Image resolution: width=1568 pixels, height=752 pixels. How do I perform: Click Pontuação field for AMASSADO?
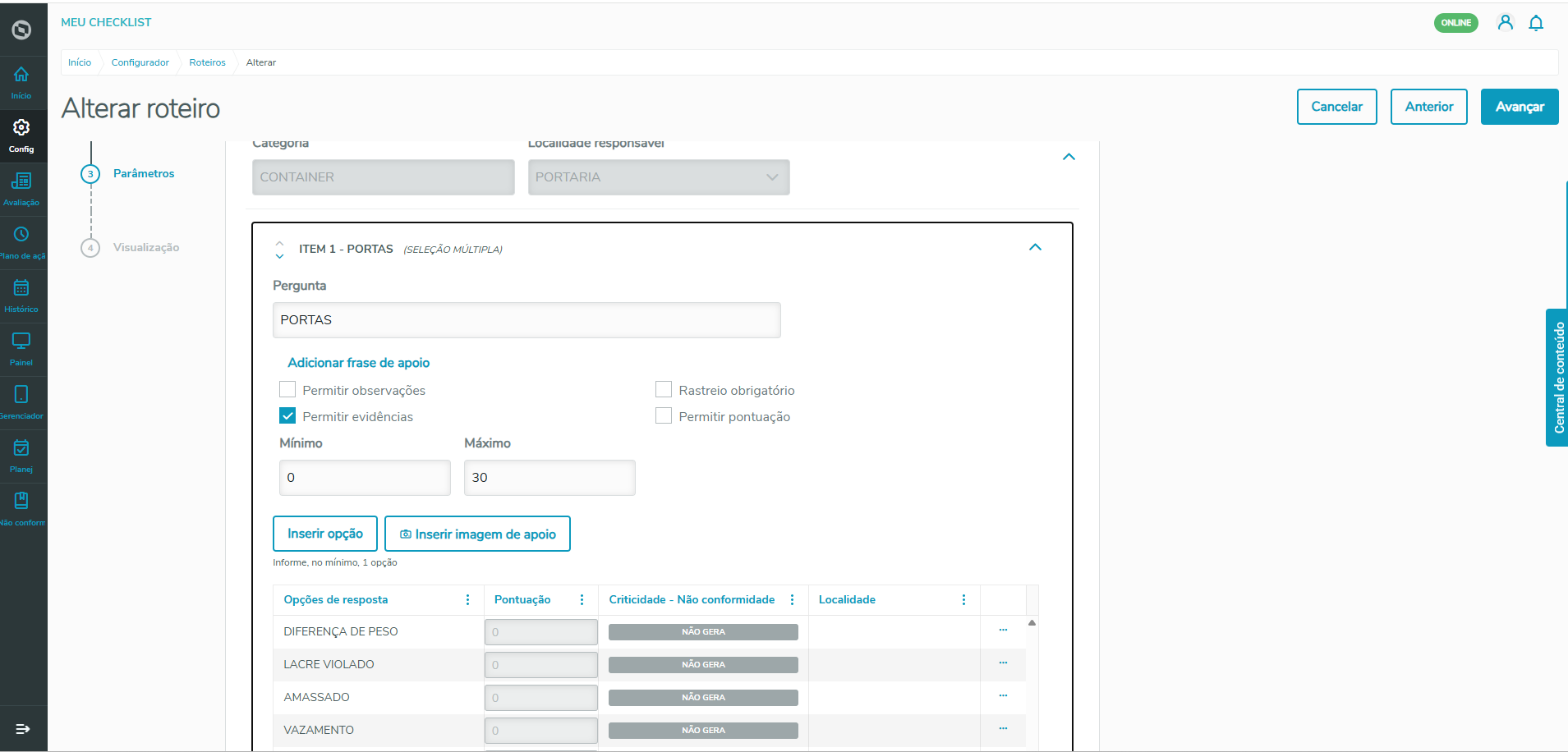[x=541, y=698]
